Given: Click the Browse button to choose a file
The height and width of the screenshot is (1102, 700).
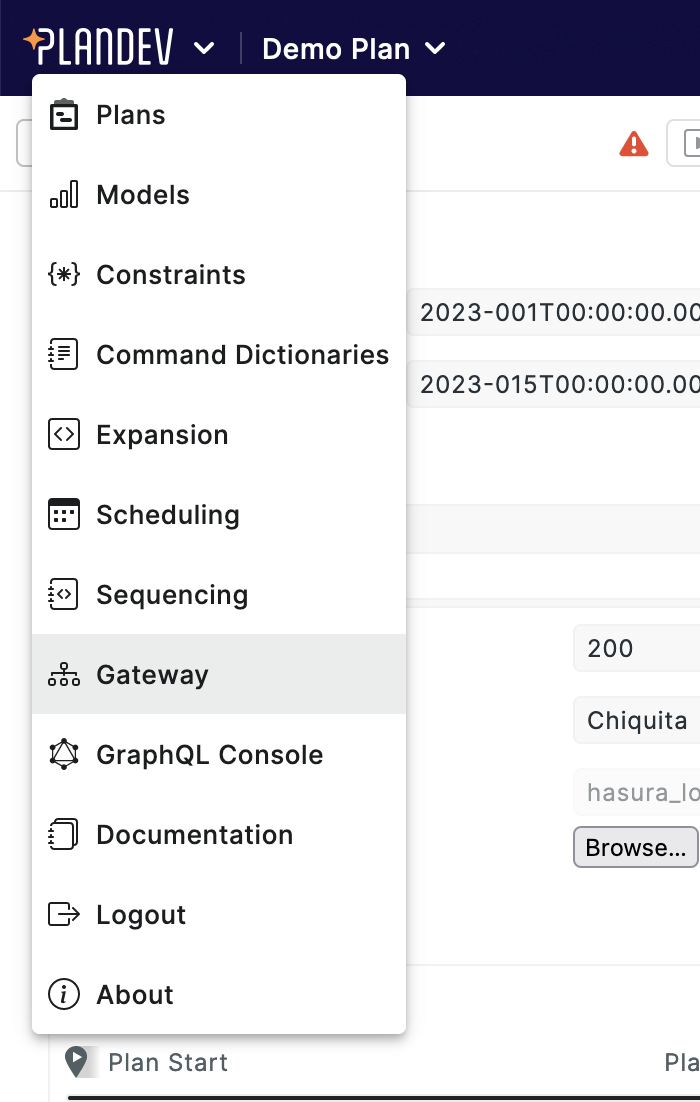Looking at the screenshot, I should (x=636, y=847).
